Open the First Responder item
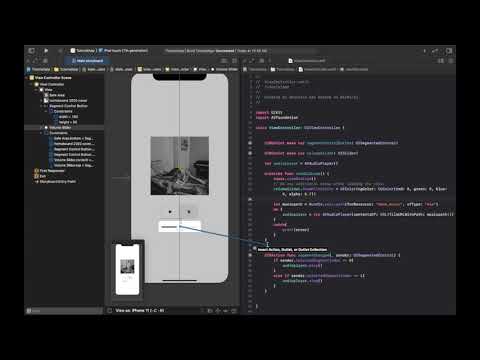Viewport: 480px width, 360px height. tap(49, 171)
